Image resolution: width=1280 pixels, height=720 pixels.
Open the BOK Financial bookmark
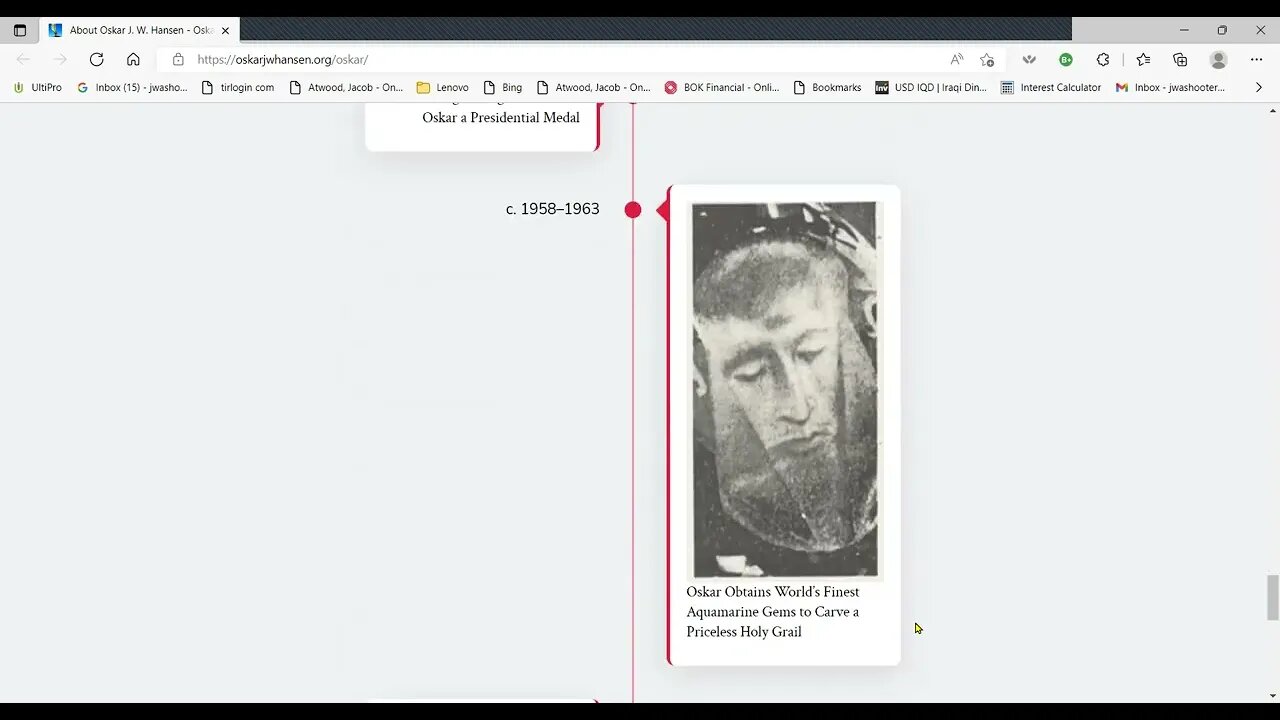click(x=722, y=87)
